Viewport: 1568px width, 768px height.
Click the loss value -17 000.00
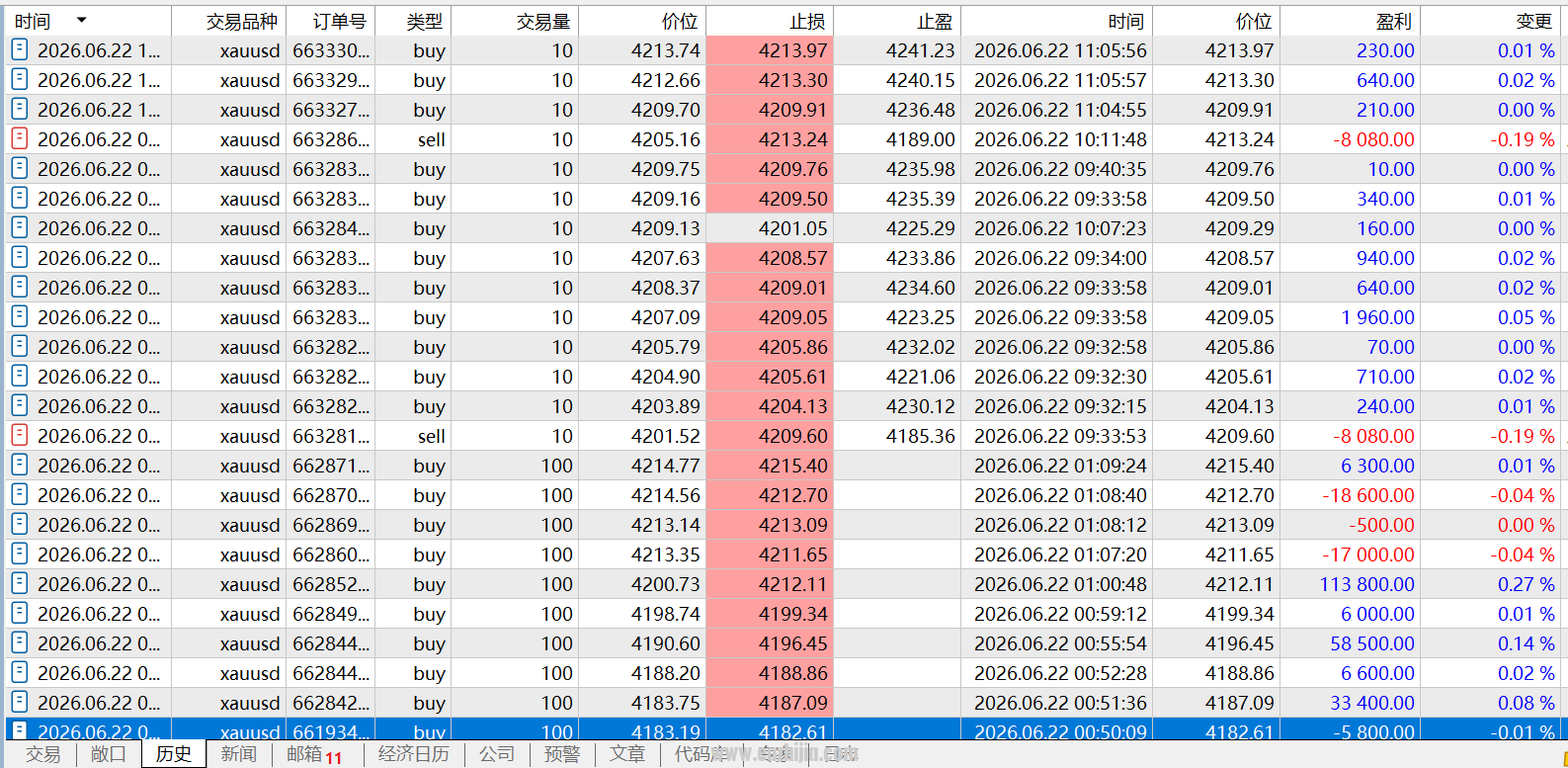coord(1368,555)
